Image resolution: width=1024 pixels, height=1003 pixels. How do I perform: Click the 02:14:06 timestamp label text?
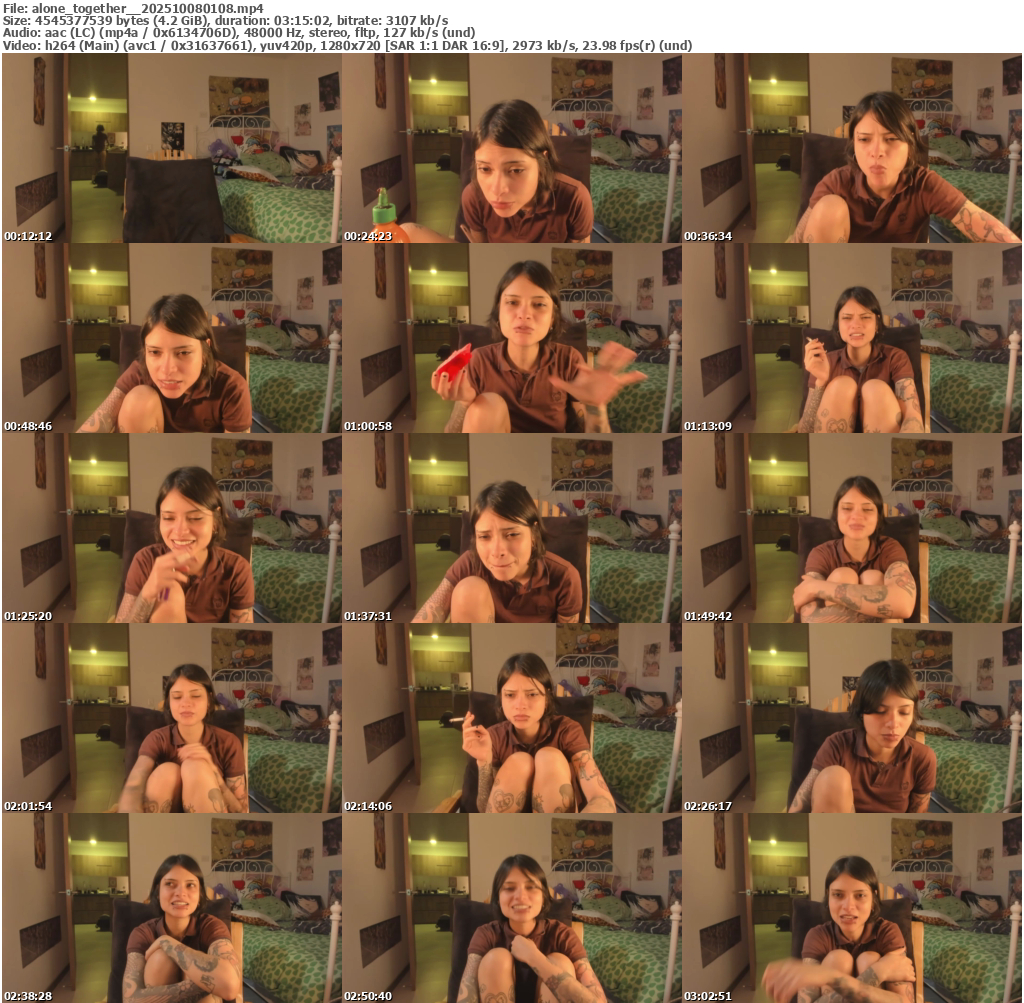click(x=369, y=806)
